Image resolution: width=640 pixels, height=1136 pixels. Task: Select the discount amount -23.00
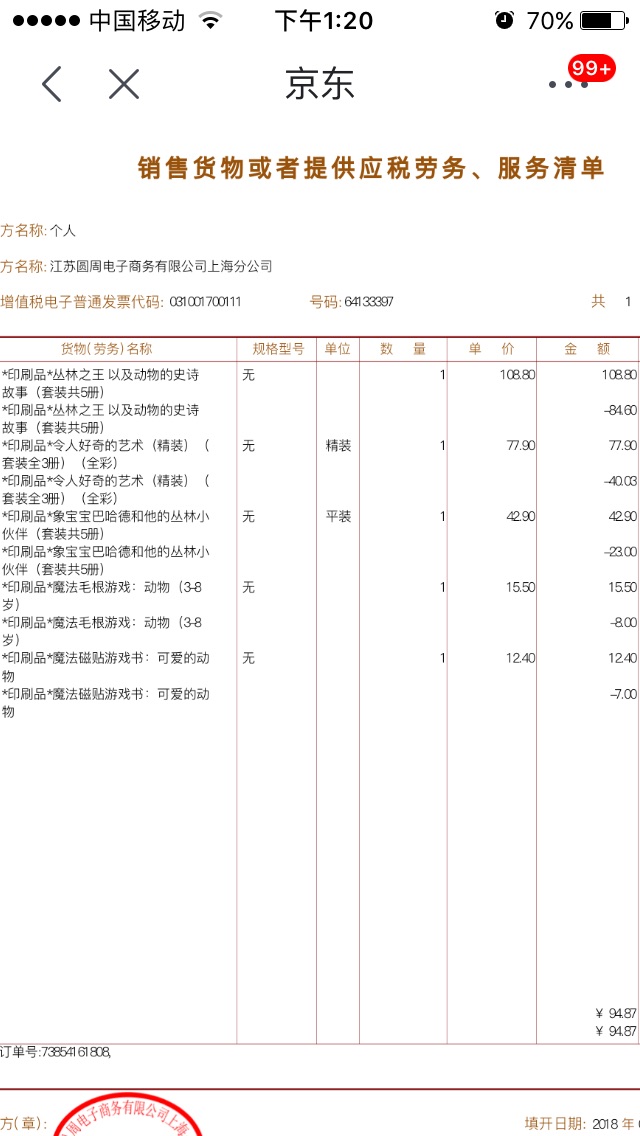(620, 551)
